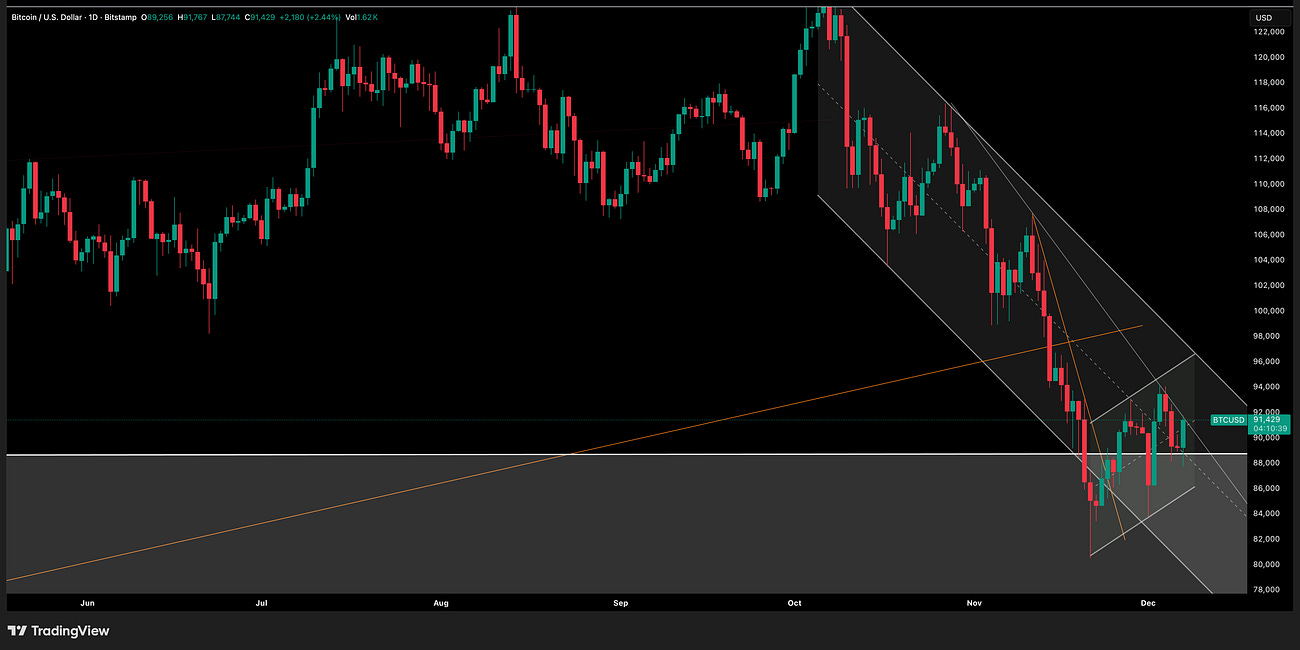Click Jun on the time axis
Screen dimensions: 1300x650
[x=86, y=603]
